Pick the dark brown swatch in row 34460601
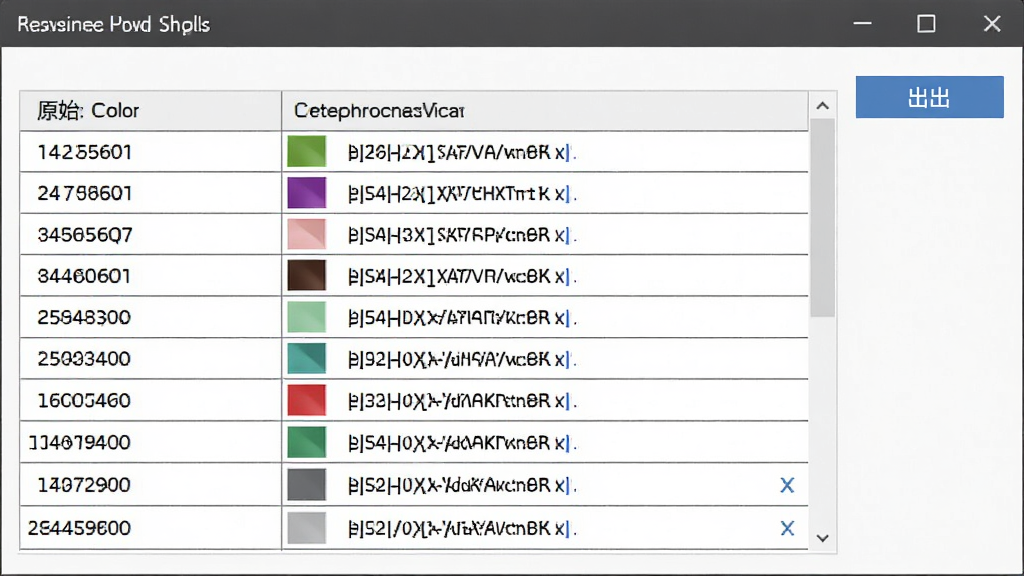 pos(306,276)
